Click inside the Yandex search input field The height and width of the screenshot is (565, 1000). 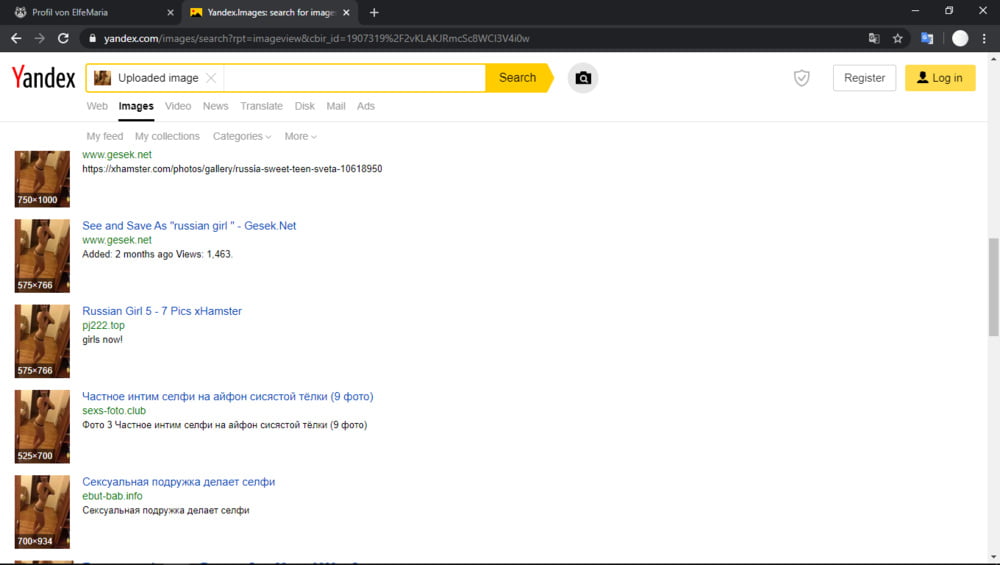pos(353,78)
